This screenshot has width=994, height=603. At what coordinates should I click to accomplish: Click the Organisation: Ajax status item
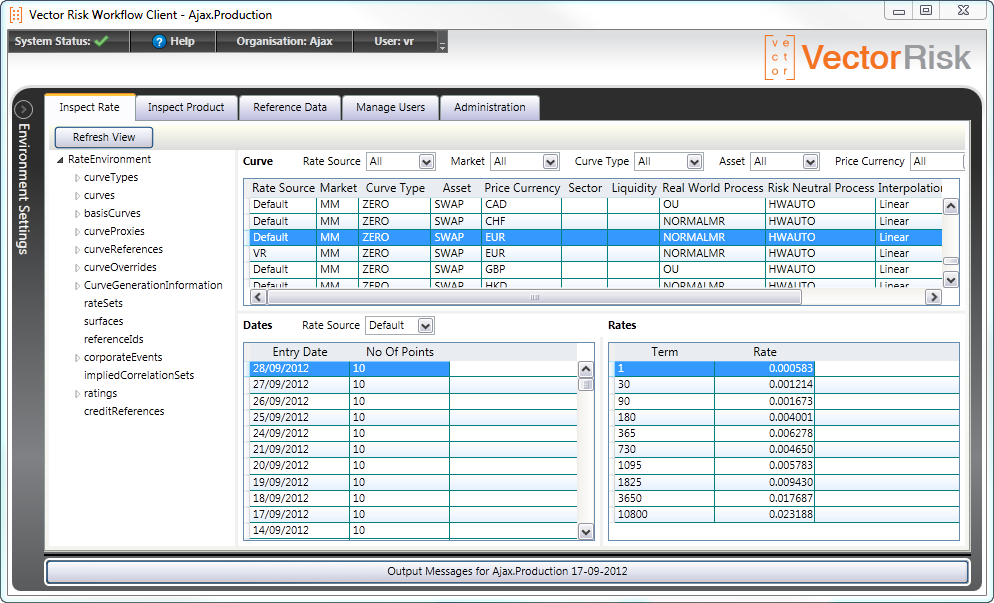click(285, 41)
